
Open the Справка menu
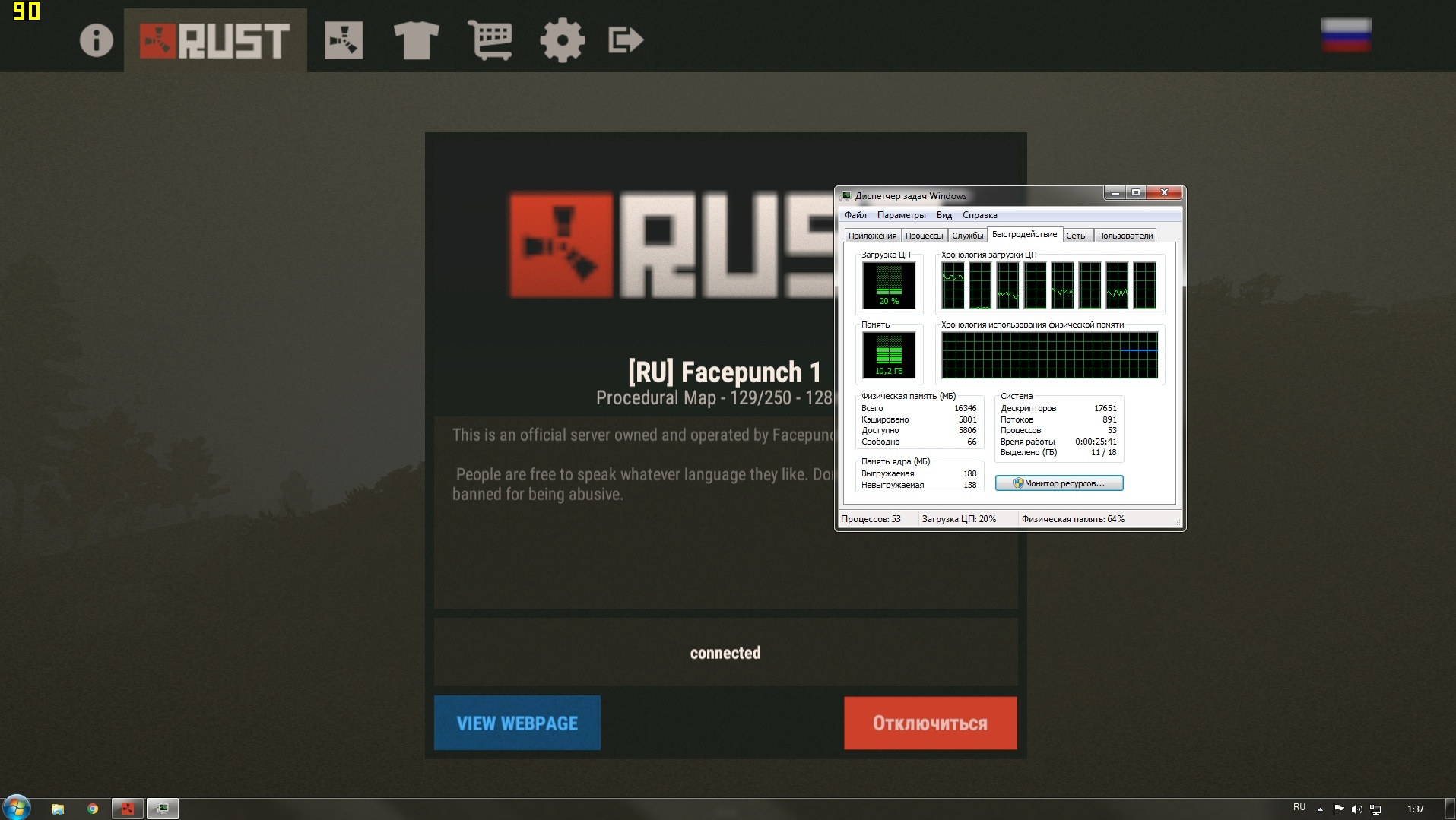pyautogui.click(x=979, y=215)
